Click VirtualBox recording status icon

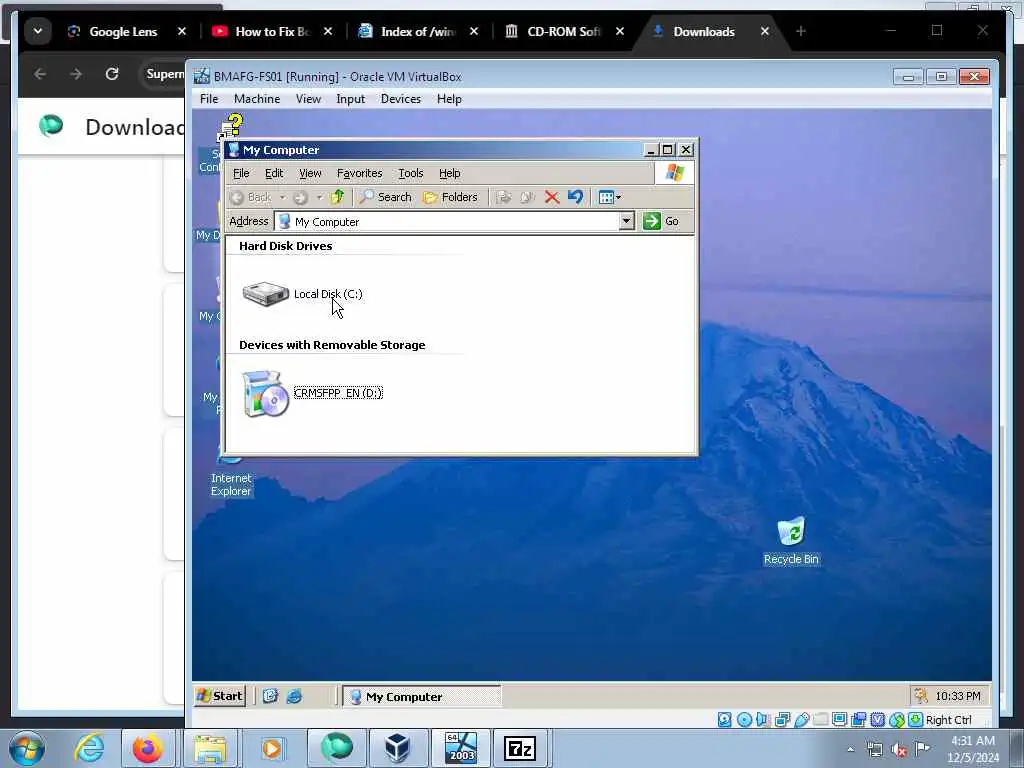(858, 720)
